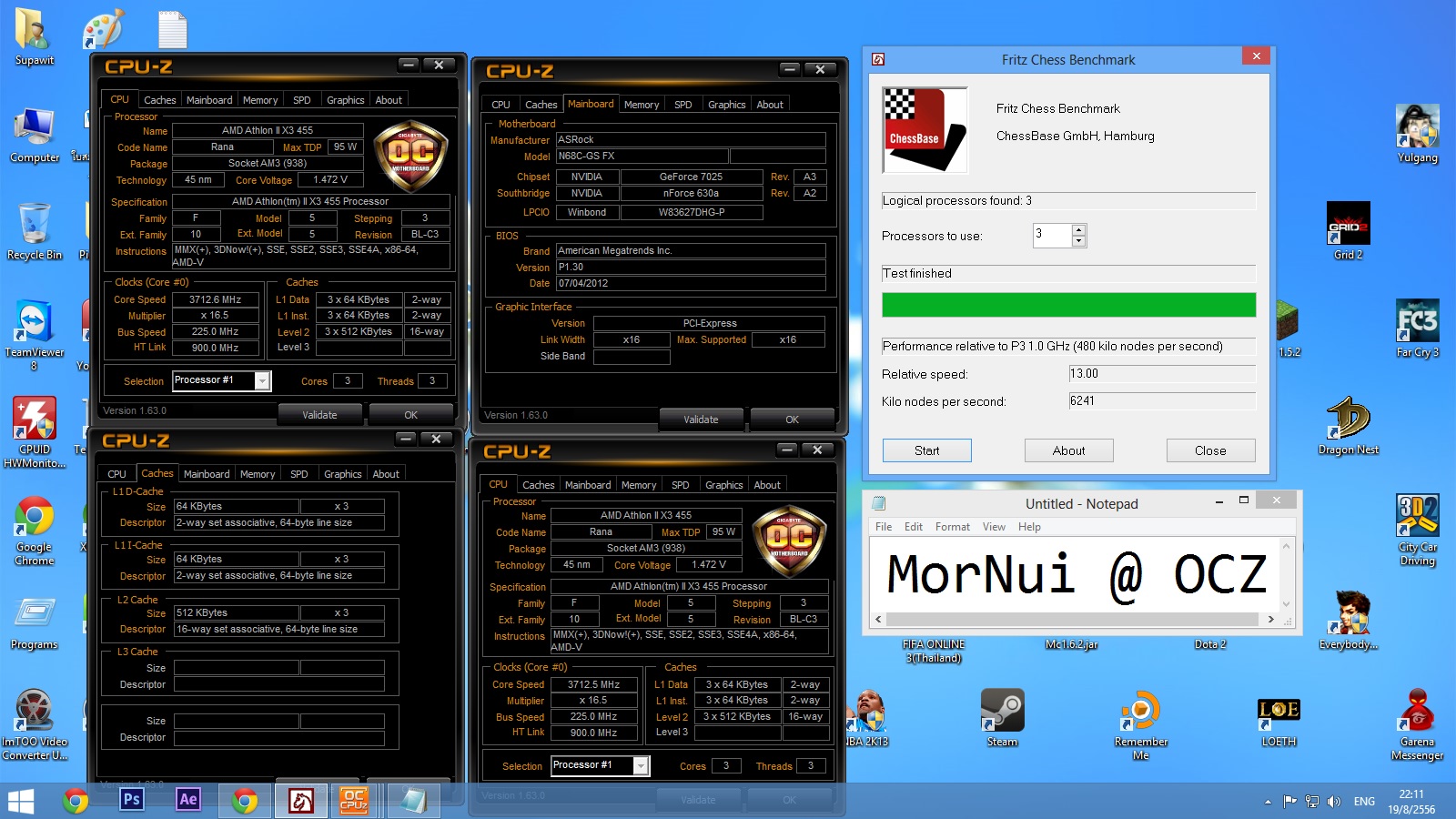Expand the Selection dropdown in the 3712.5 MHz CPU-Z window
1456x819 pixels.
pyautogui.click(x=641, y=766)
